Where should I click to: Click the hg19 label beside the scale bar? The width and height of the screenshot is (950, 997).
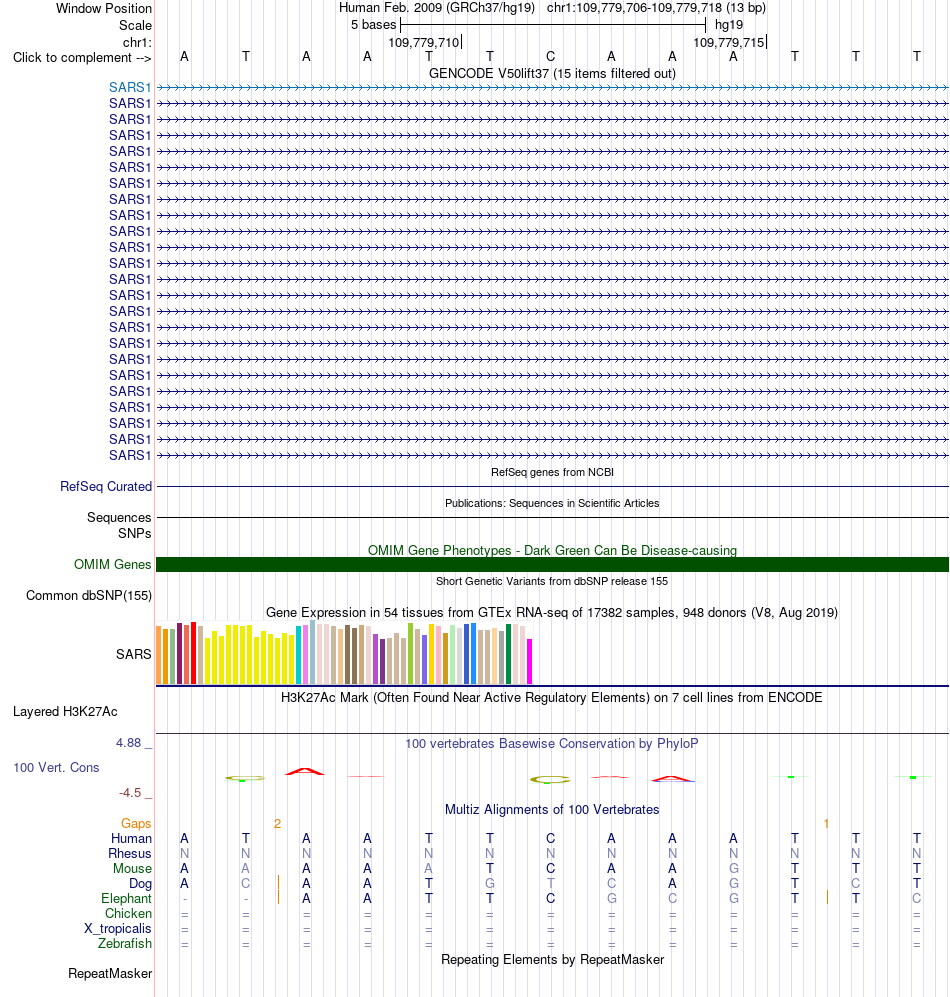[x=729, y=25]
